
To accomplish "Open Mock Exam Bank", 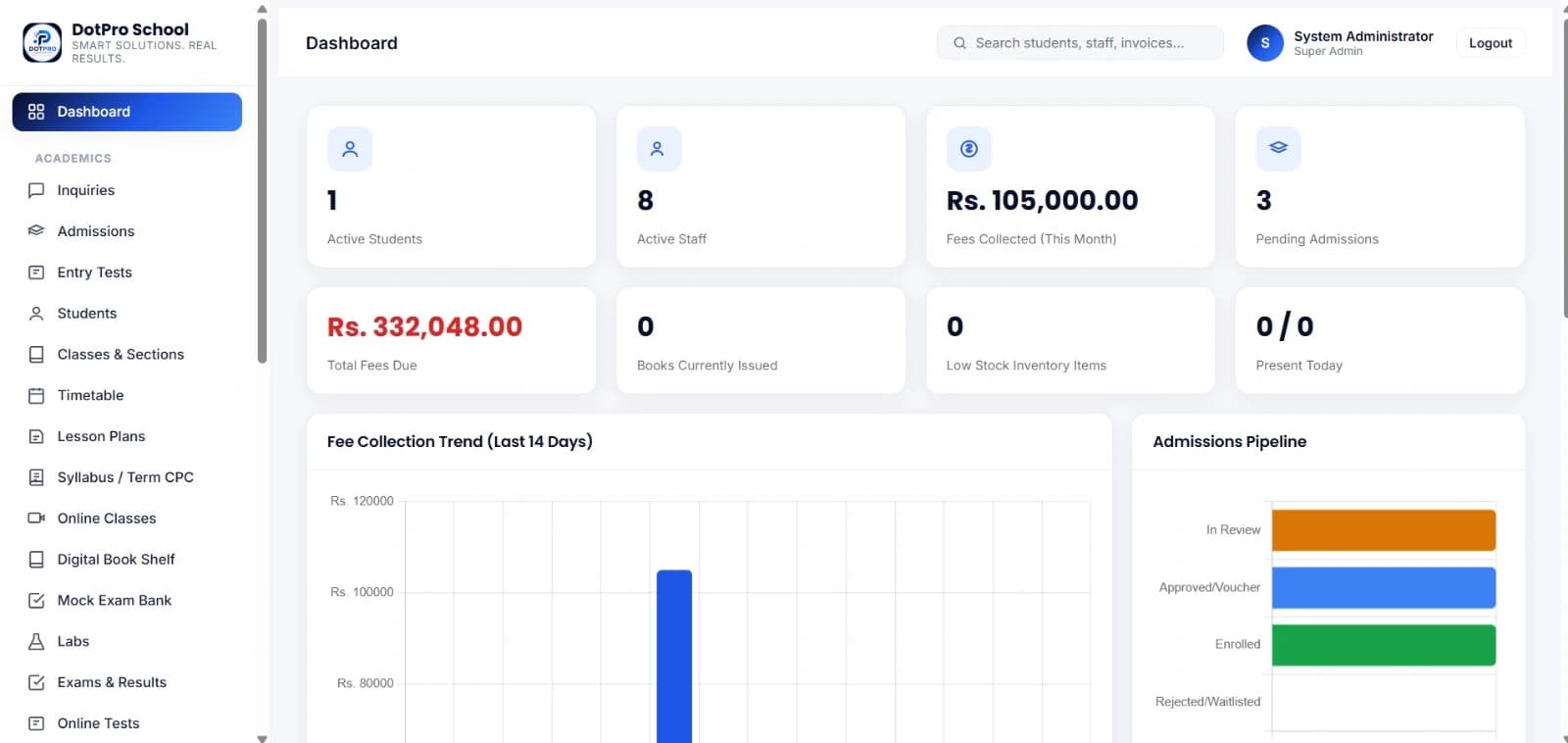I will 127,601.
